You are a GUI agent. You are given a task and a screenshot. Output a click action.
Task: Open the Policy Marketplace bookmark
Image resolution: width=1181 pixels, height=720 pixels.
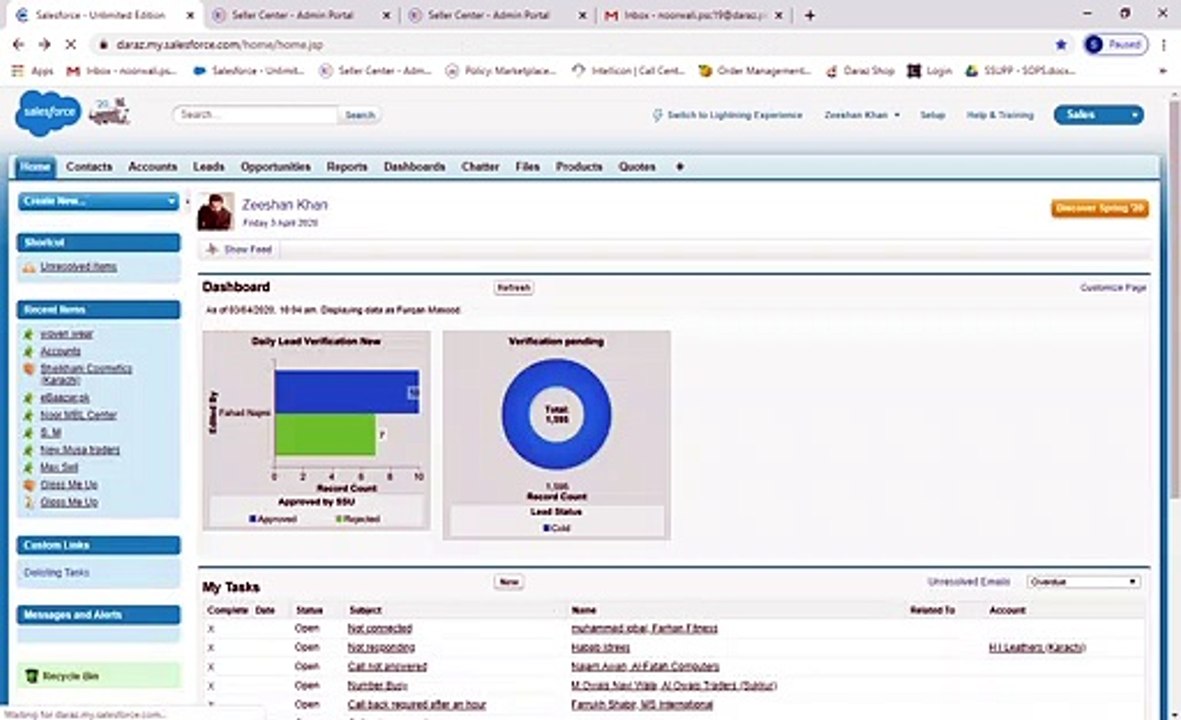[501, 71]
